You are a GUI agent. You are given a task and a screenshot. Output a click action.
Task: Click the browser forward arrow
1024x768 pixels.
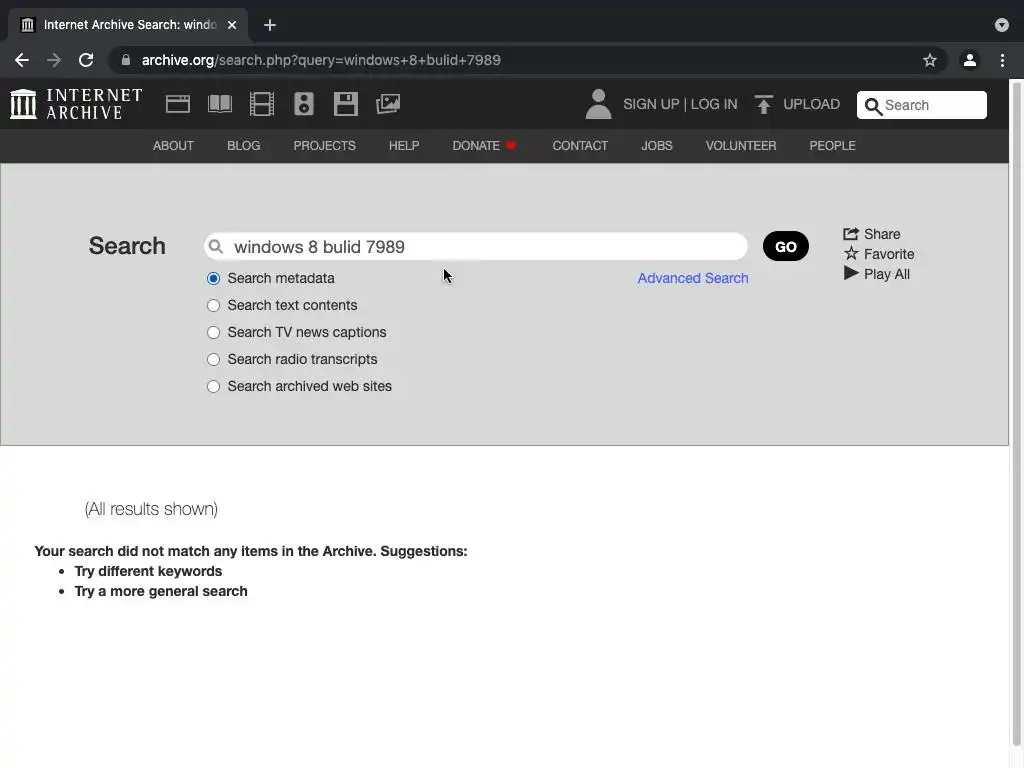[x=54, y=60]
